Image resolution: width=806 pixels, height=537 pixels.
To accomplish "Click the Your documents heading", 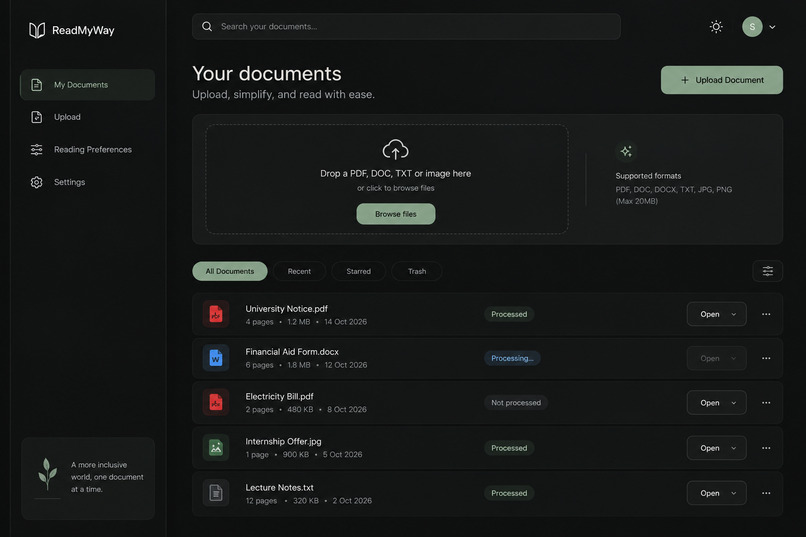I will [267, 74].
